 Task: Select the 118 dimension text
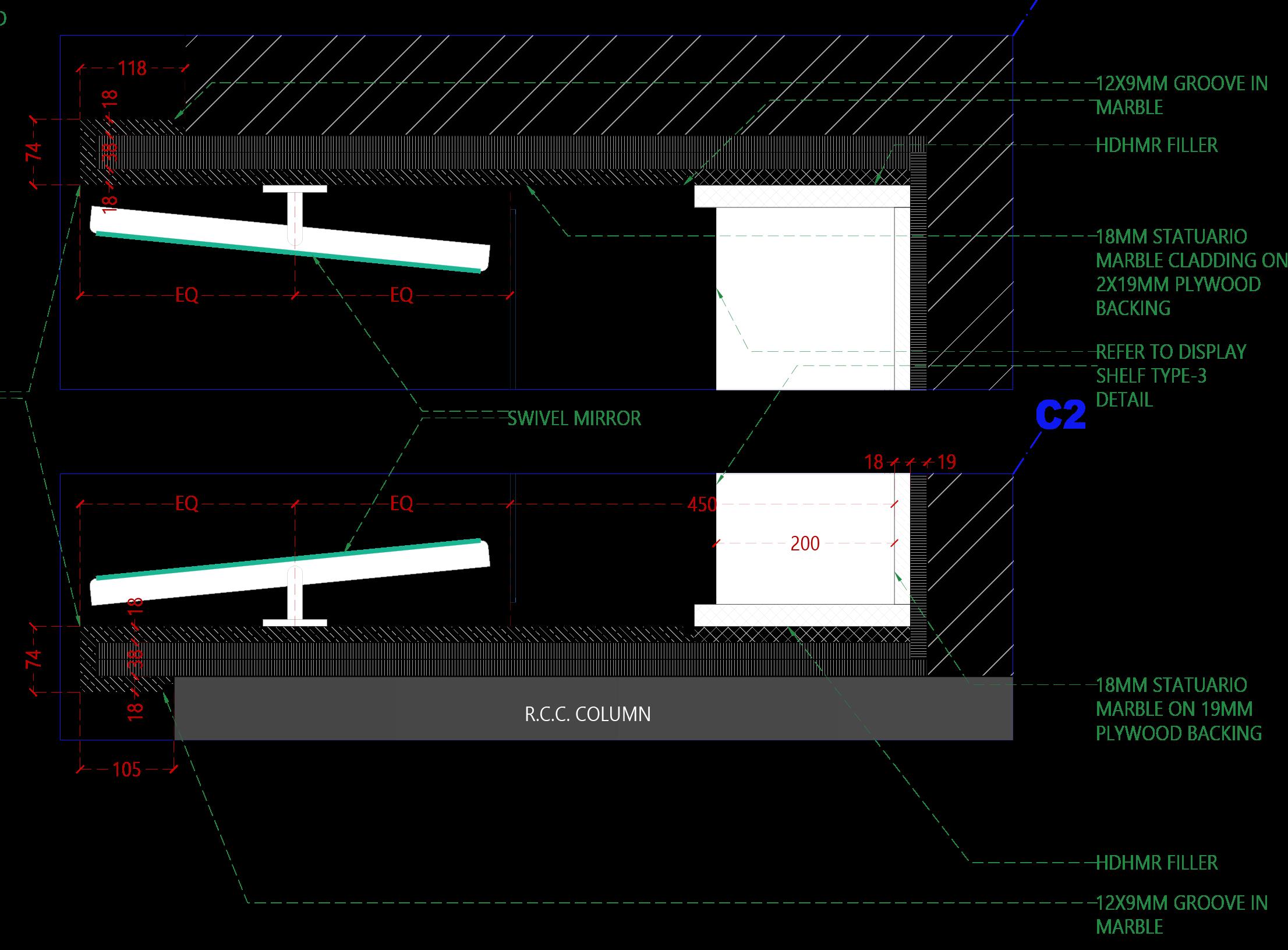pyautogui.click(x=132, y=69)
